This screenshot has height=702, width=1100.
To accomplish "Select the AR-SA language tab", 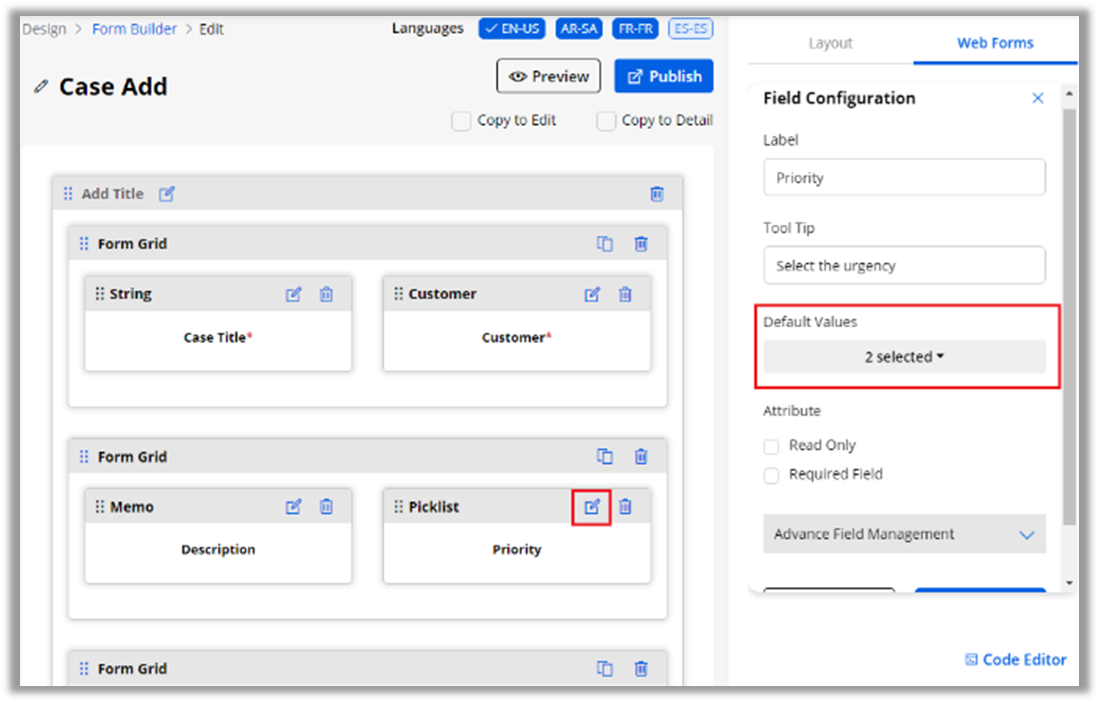I will pyautogui.click(x=579, y=28).
